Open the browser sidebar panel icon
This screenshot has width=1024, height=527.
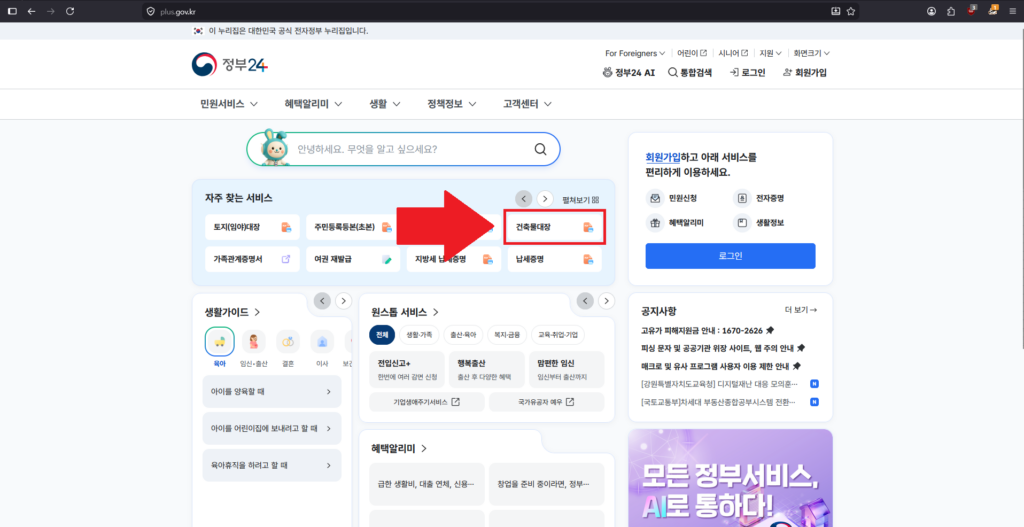12,11
